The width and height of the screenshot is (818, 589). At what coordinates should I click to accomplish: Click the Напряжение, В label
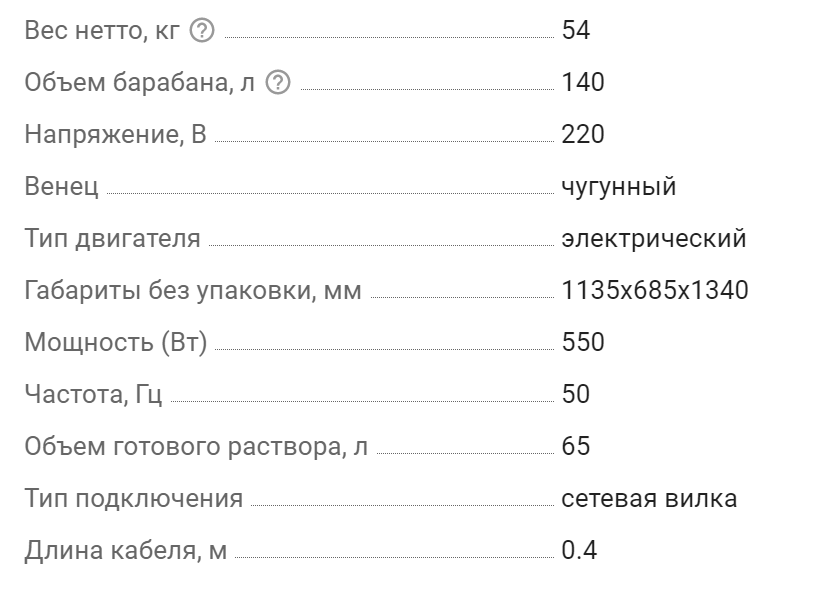(x=115, y=135)
